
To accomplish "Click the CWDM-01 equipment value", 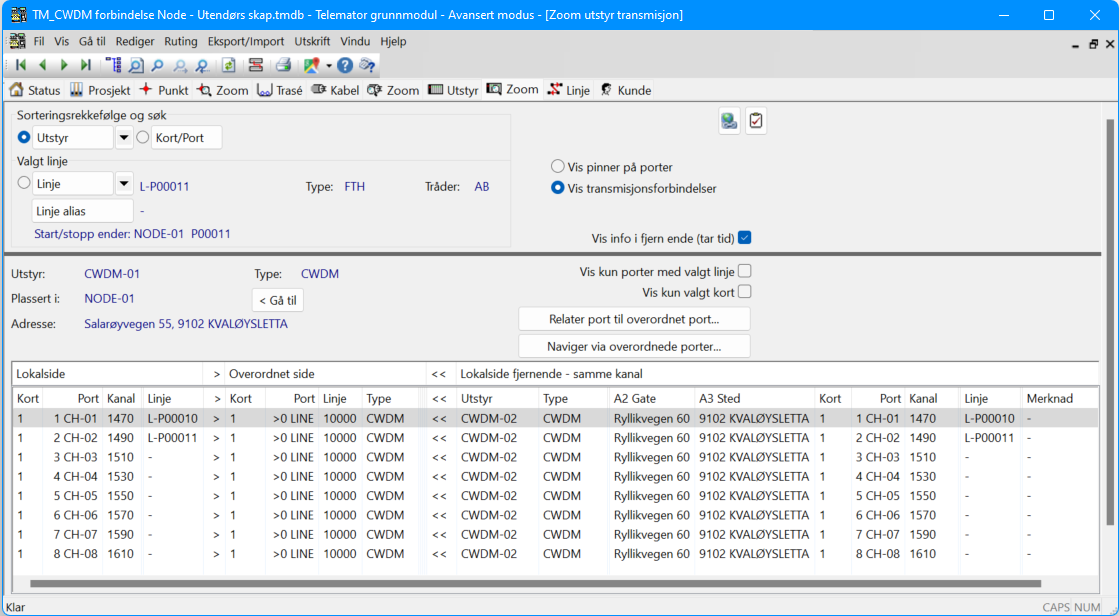I will (112, 274).
